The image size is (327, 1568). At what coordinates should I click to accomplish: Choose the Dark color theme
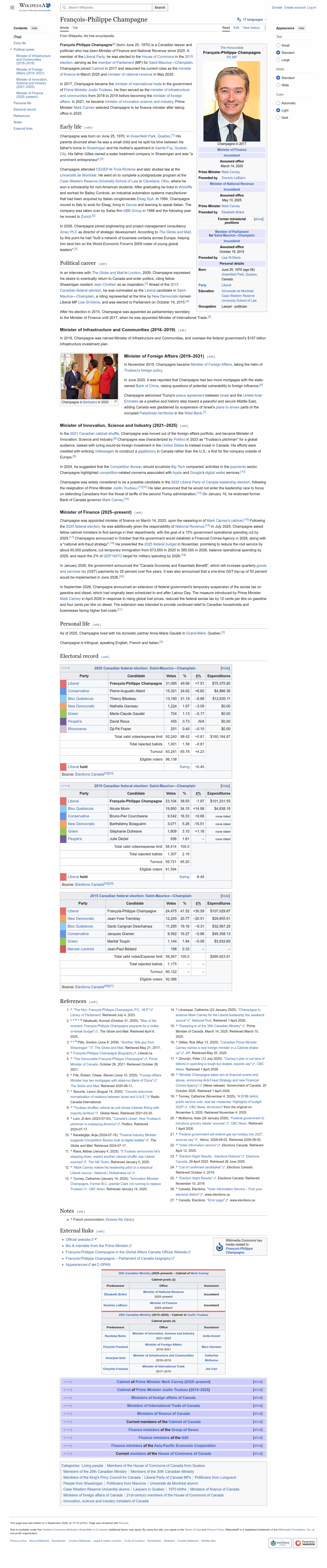pyautogui.click(x=278, y=117)
